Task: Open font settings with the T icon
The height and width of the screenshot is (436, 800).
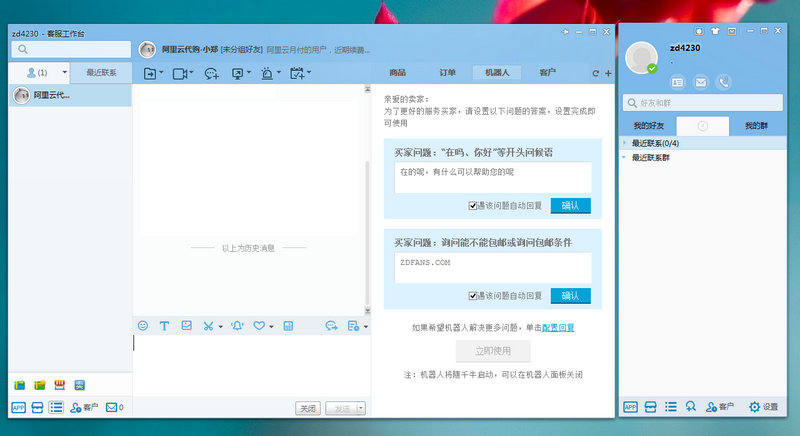Action: click(x=164, y=325)
